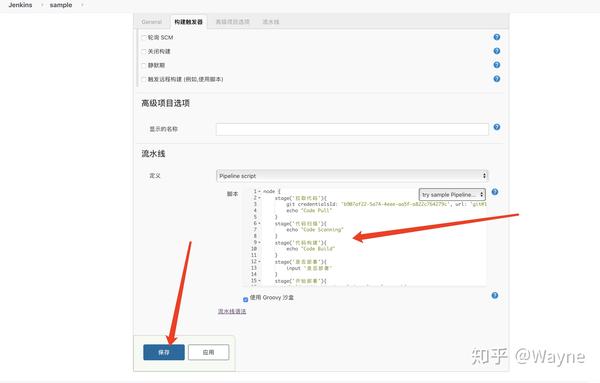
Task: Collapse the stage block at line 15
Action: click(x=259, y=281)
